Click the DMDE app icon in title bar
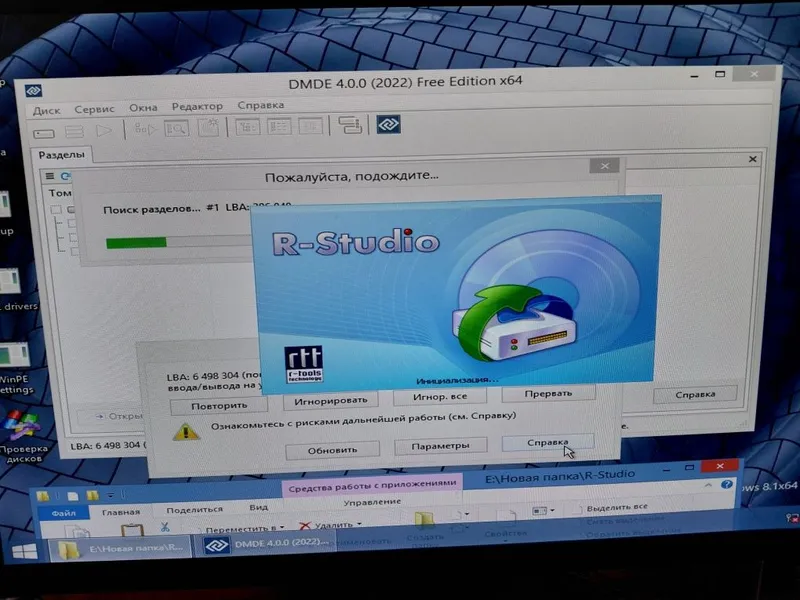The height and width of the screenshot is (600, 800). 34,91
